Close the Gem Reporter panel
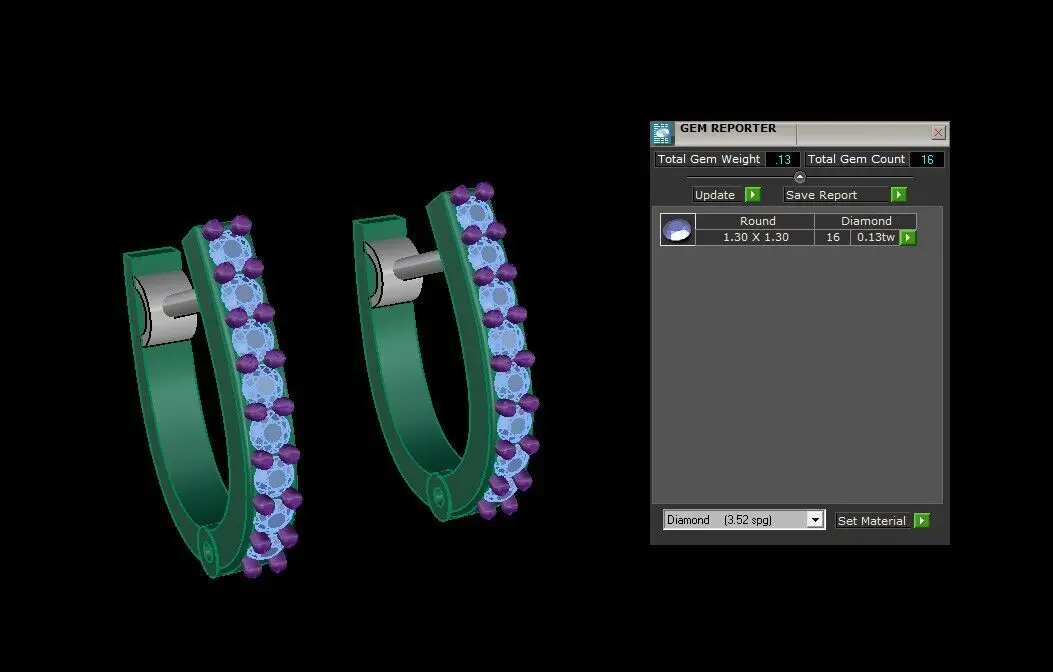 pyautogui.click(x=938, y=132)
